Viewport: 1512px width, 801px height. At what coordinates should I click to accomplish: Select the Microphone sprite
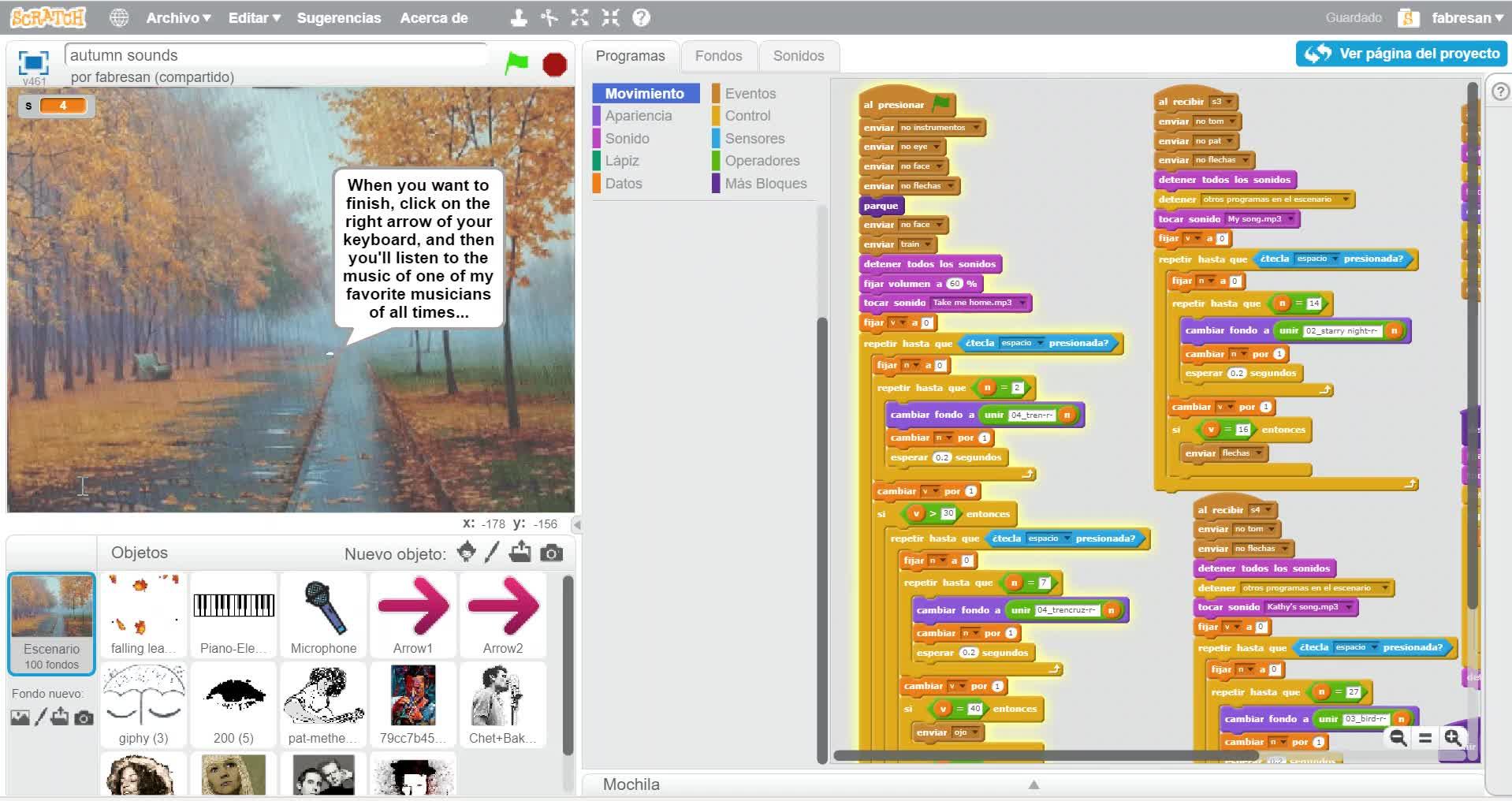pos(323,615)
